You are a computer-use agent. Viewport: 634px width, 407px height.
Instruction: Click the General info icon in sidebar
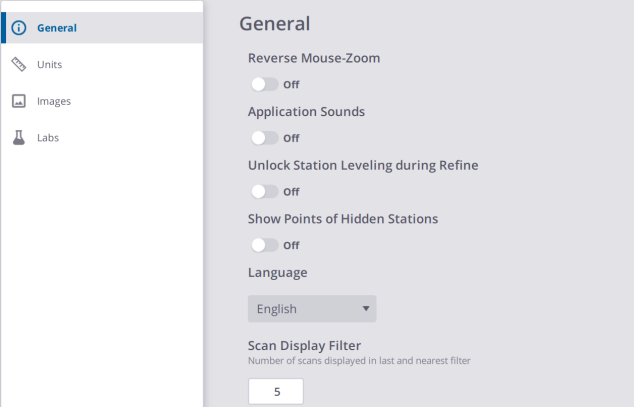coord(18,28)
